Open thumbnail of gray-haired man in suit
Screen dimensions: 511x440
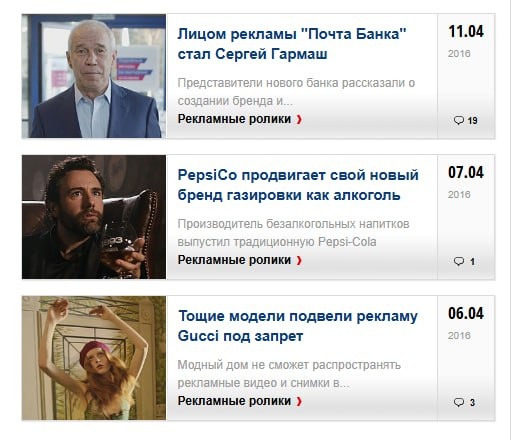click(x=94, y=76)
